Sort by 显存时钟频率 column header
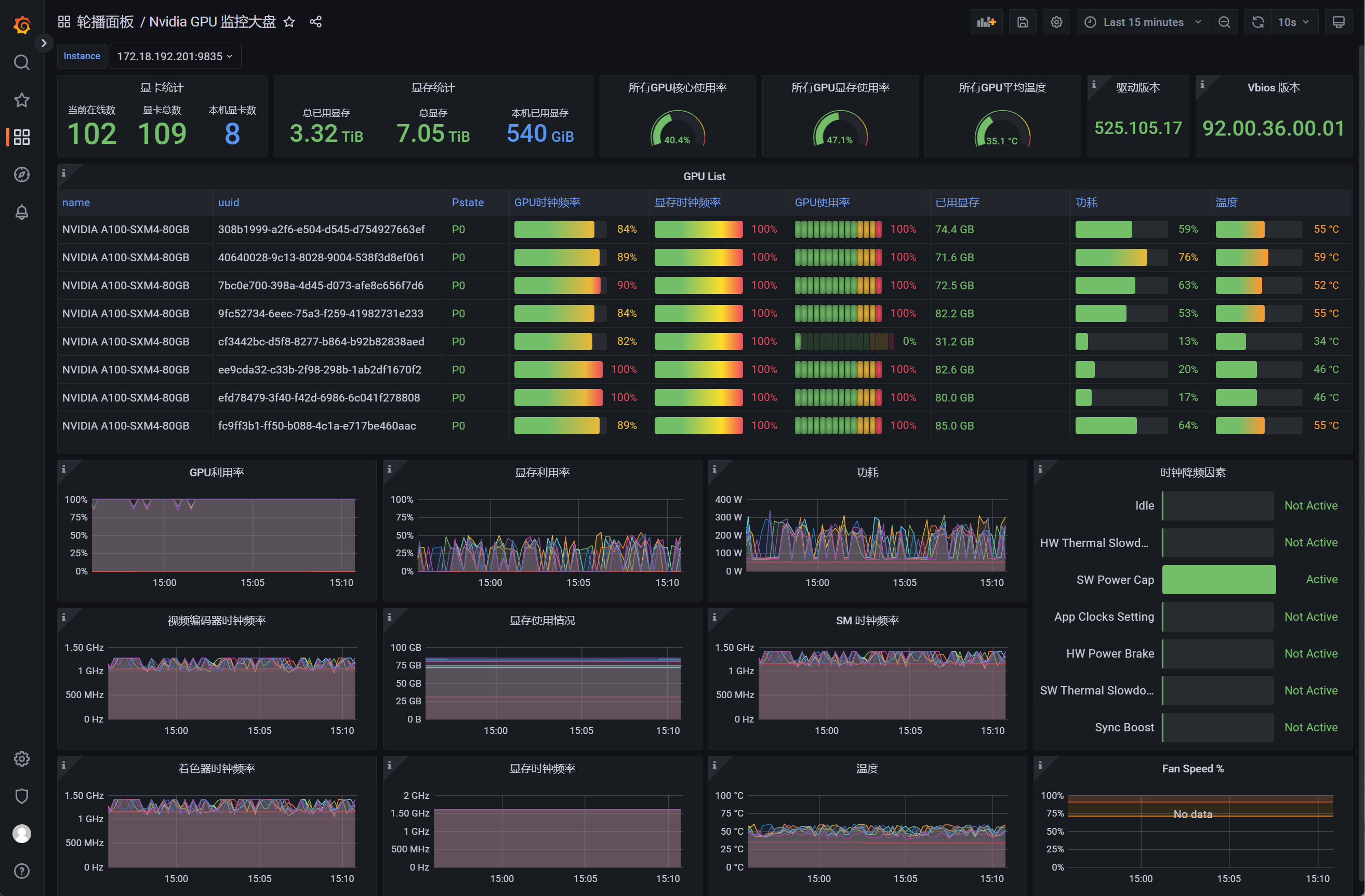 coord(687,203)
